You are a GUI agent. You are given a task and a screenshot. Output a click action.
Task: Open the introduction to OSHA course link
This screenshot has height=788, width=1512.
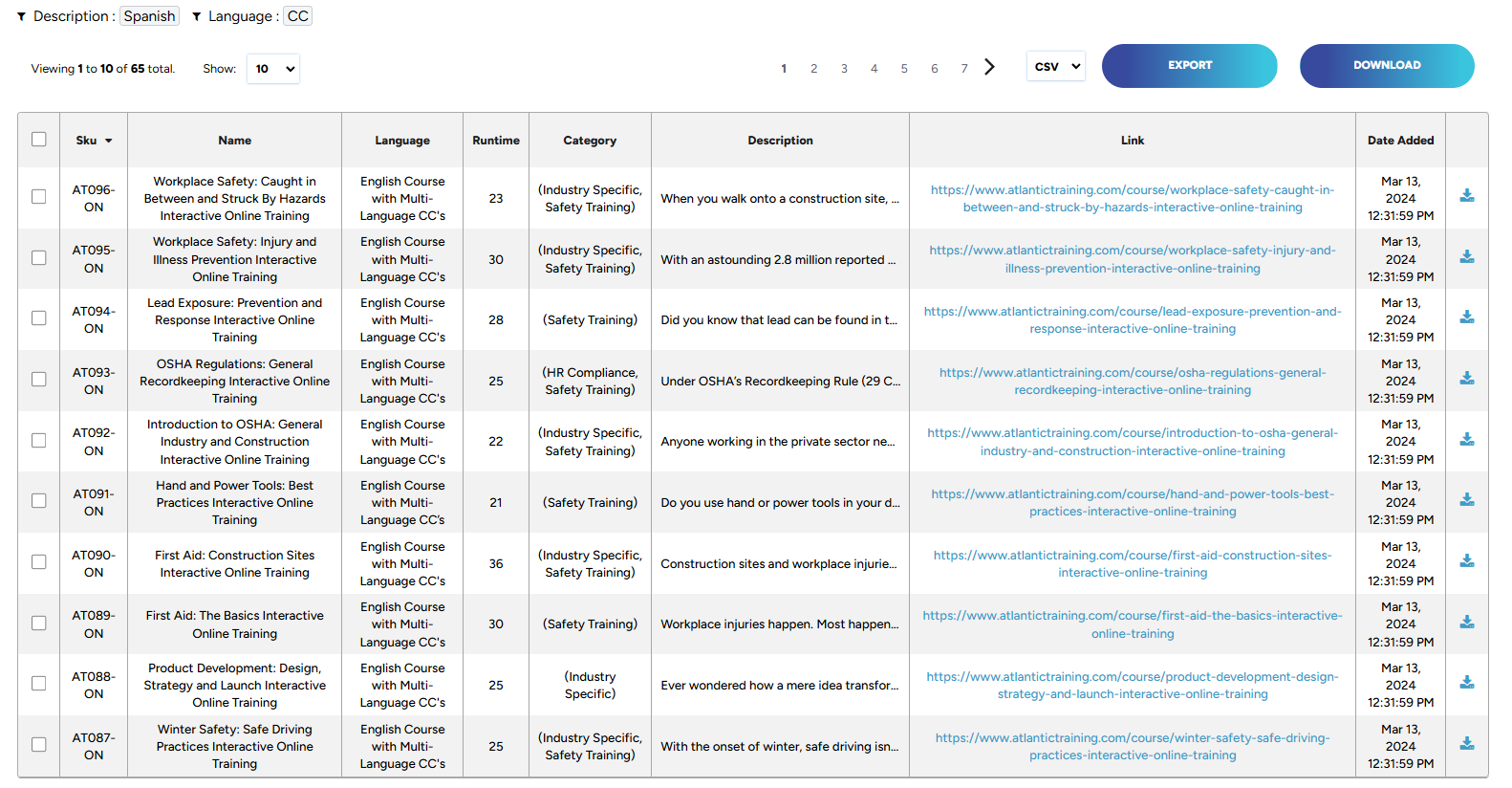tap(1133, 442)
